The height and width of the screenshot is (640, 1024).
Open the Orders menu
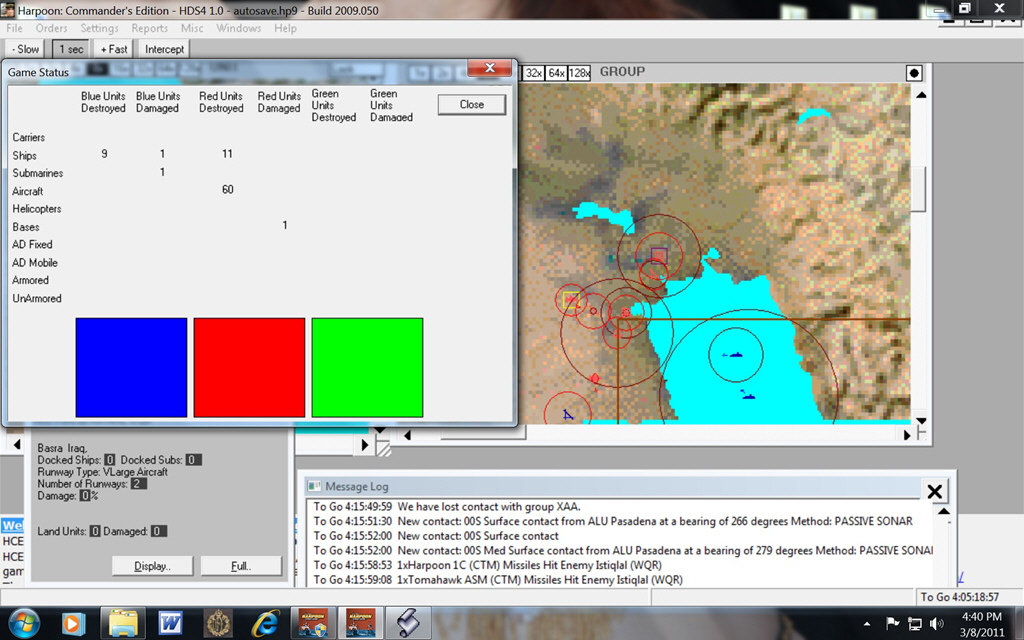click(52, 28)
